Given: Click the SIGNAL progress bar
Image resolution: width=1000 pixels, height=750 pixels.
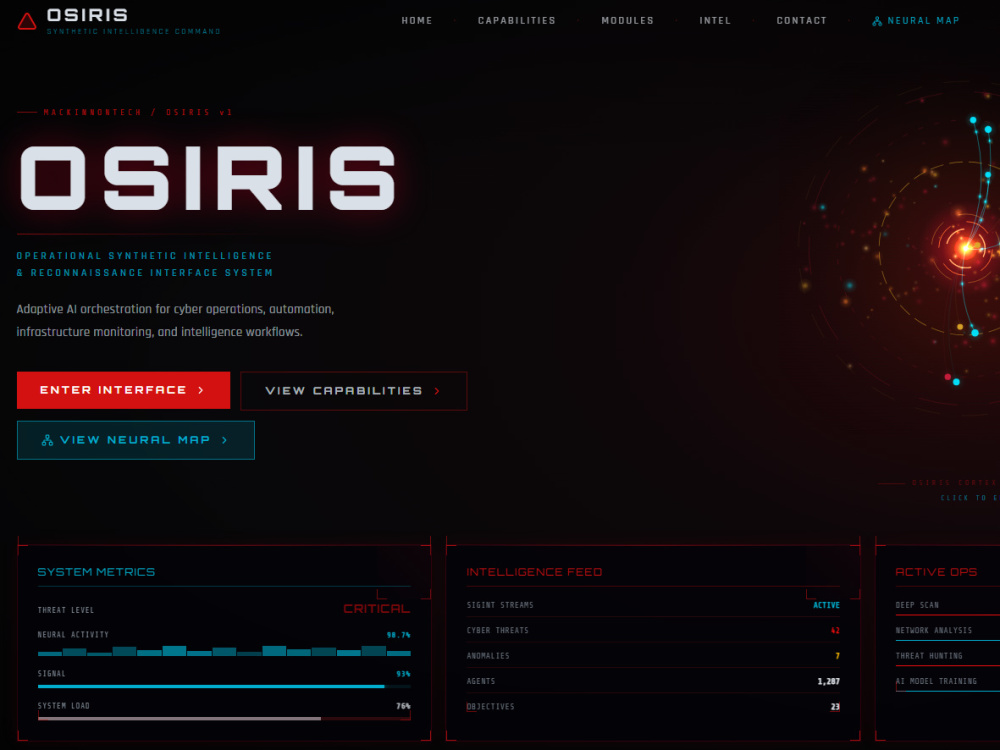Looking at the screenshot, I should [224, 686].
